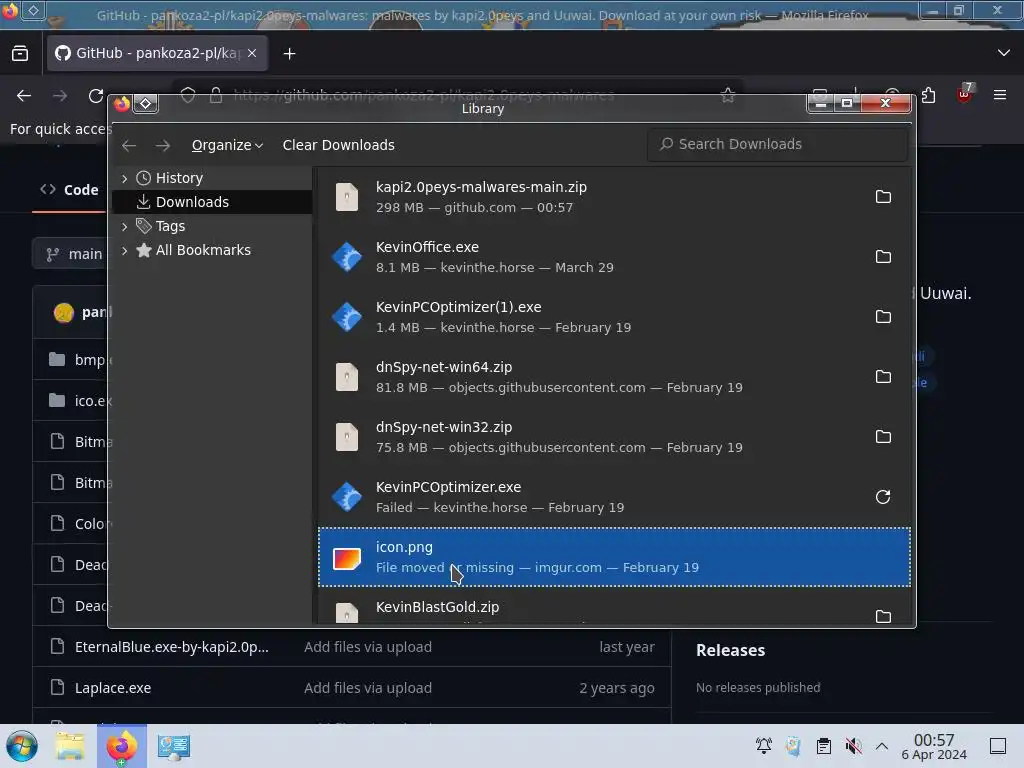Image resolution: width=1024 pixels, height=768 pixels.
Task: Open clipboard tray icon
Action: (824, 745)
